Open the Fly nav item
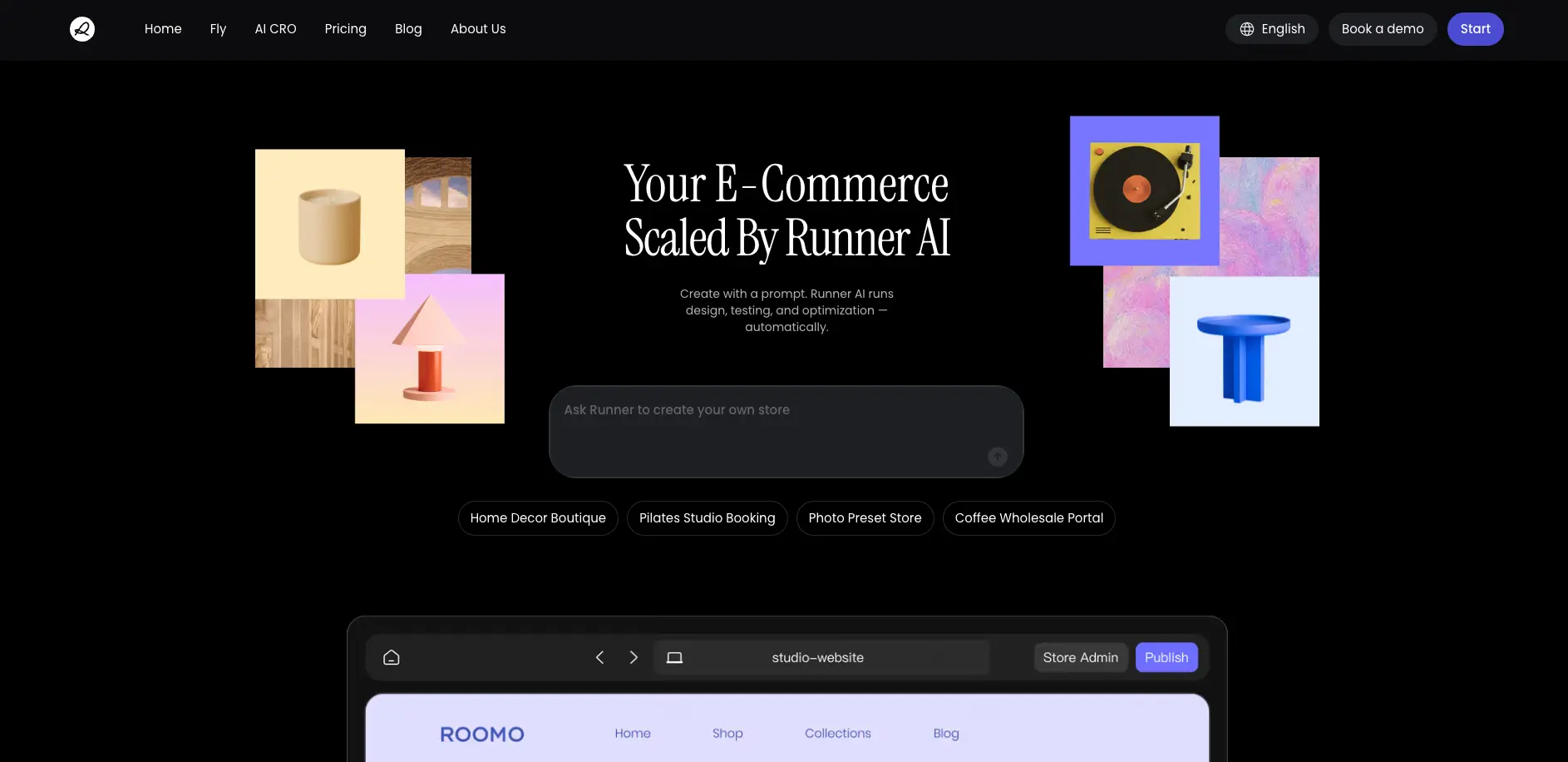 click(218, 29)
